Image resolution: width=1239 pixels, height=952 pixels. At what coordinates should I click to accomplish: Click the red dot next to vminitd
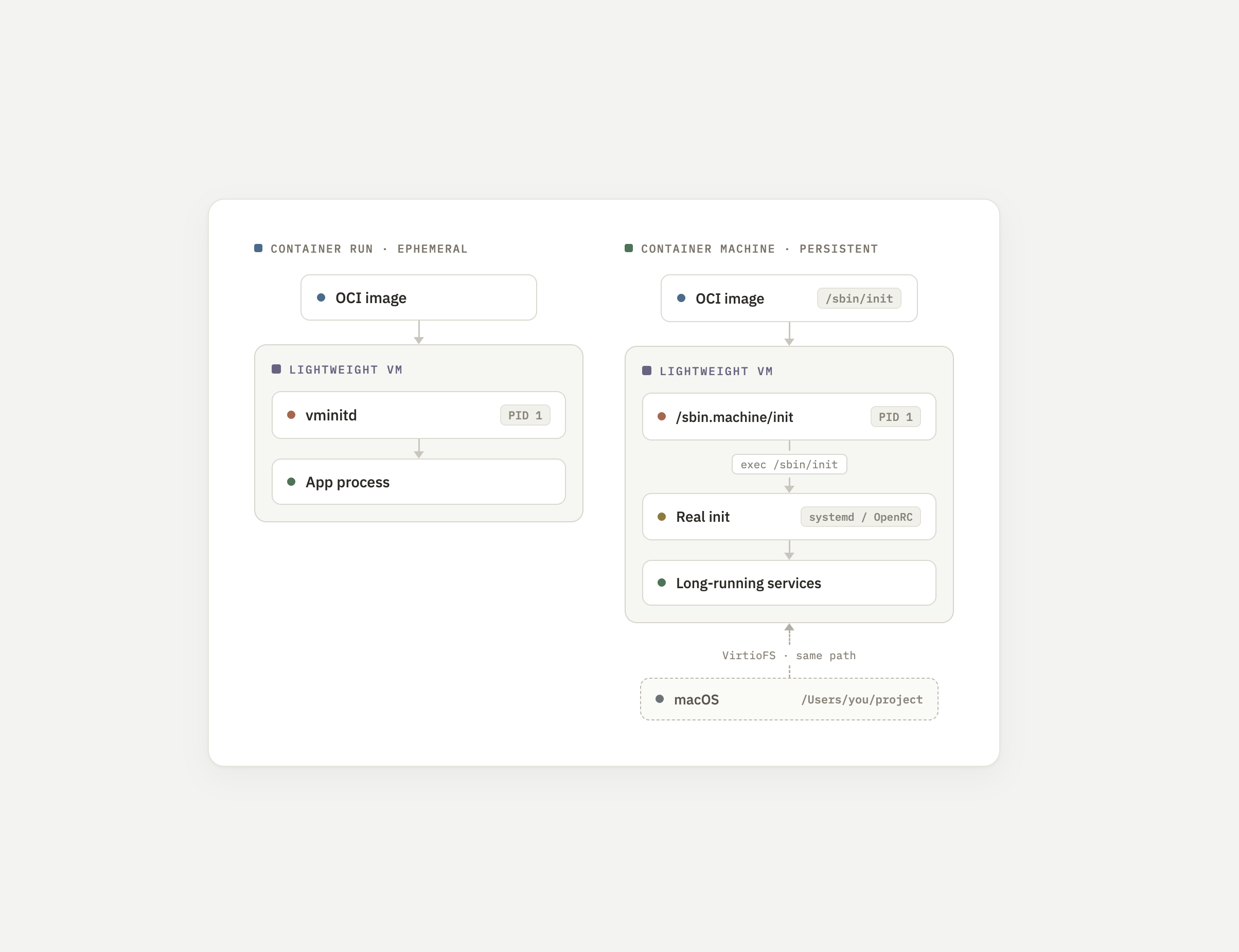pyautogui.click(x=291, y=415)
